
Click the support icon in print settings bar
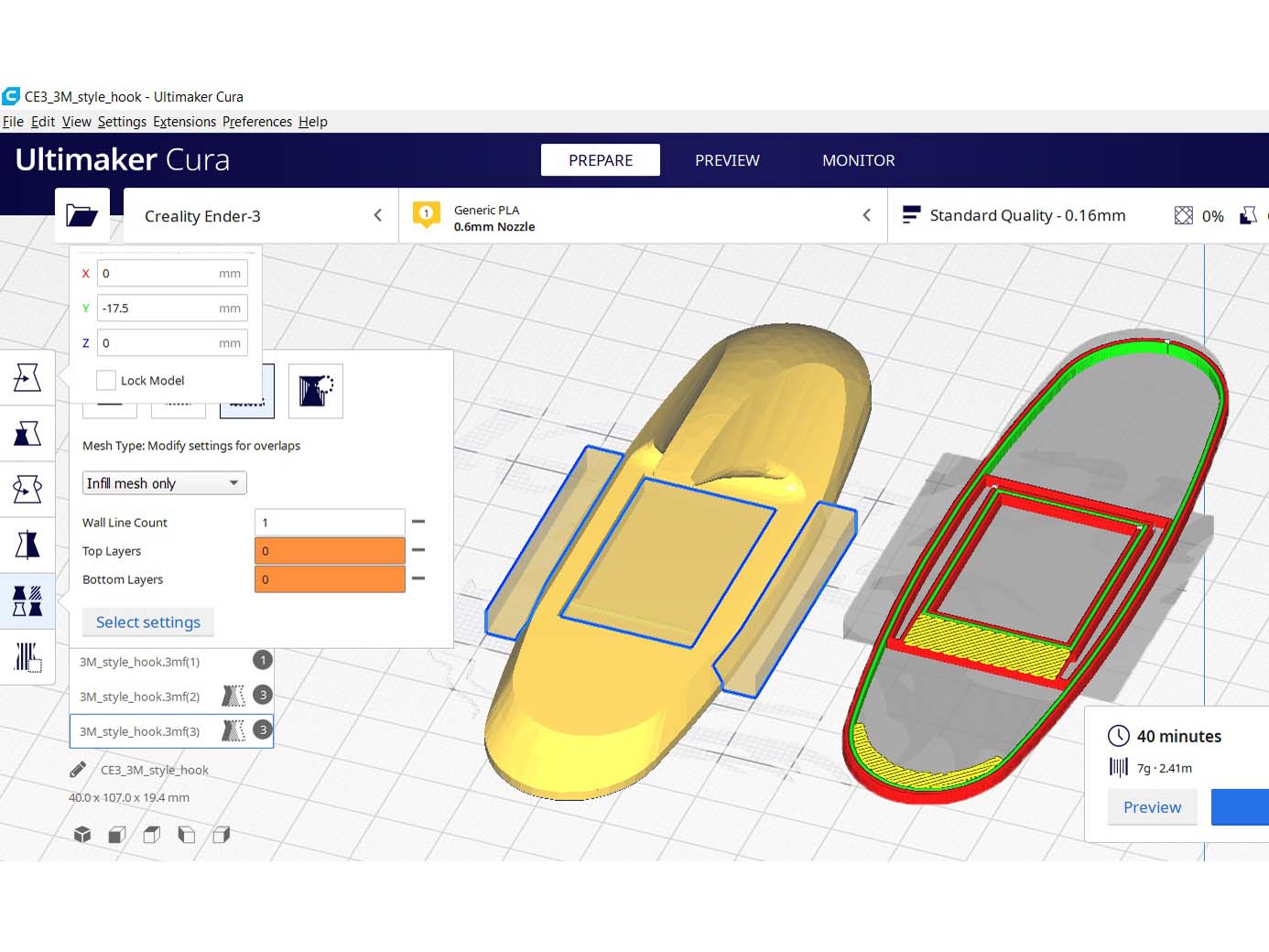click(1248, 215)
